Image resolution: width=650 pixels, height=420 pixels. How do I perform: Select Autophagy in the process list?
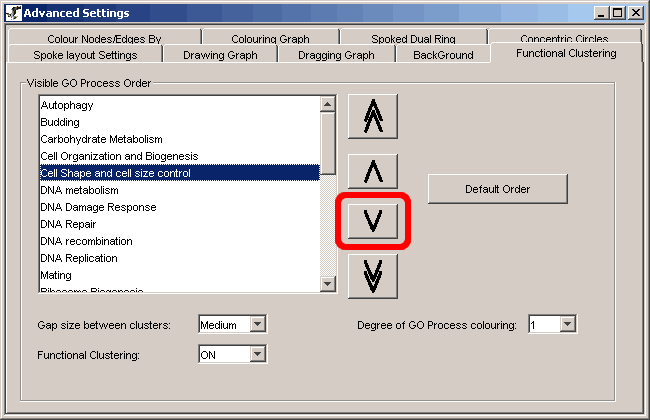61,105
